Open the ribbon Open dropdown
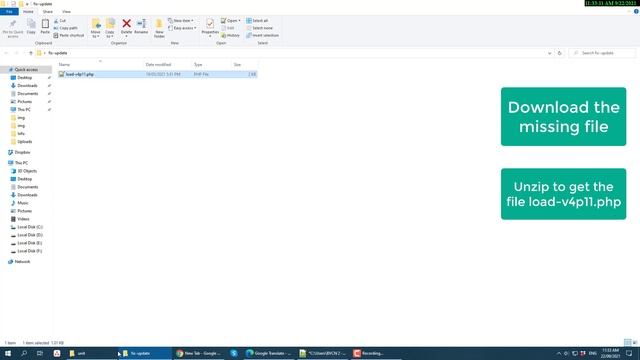This screenshot has height=360, width=640. point(231,20)
